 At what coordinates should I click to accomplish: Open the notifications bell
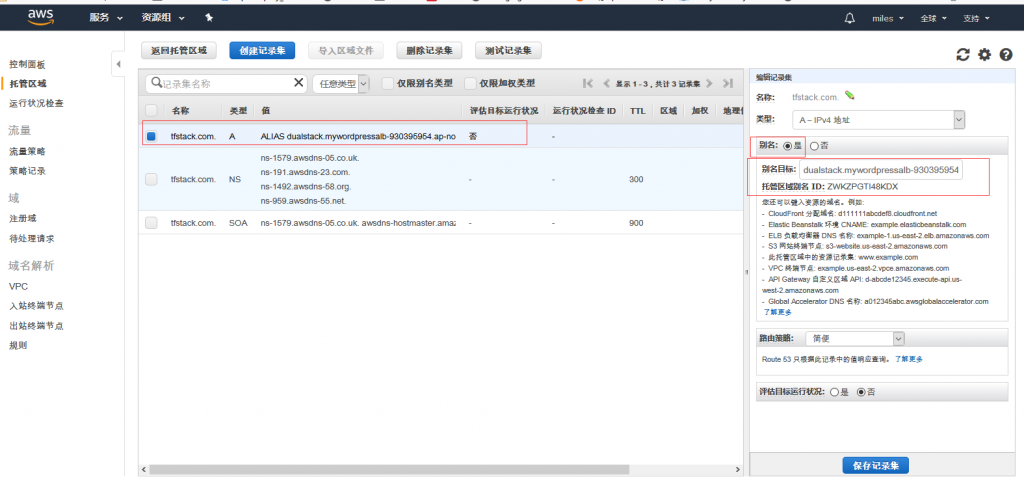tap(850, 18)
